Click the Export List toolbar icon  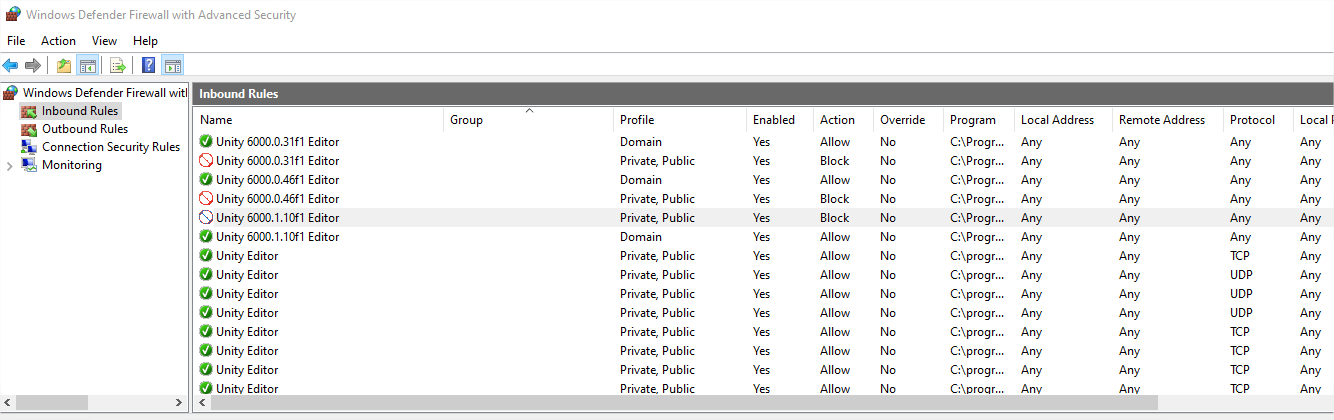point(118,66)
